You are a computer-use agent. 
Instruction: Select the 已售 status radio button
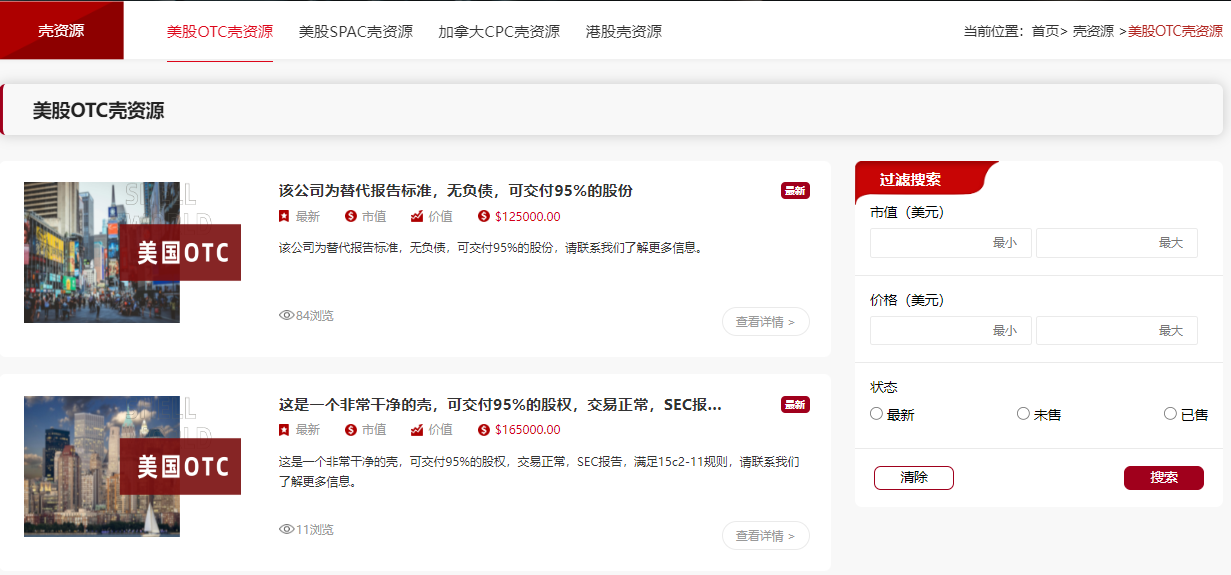point(1170,414)
